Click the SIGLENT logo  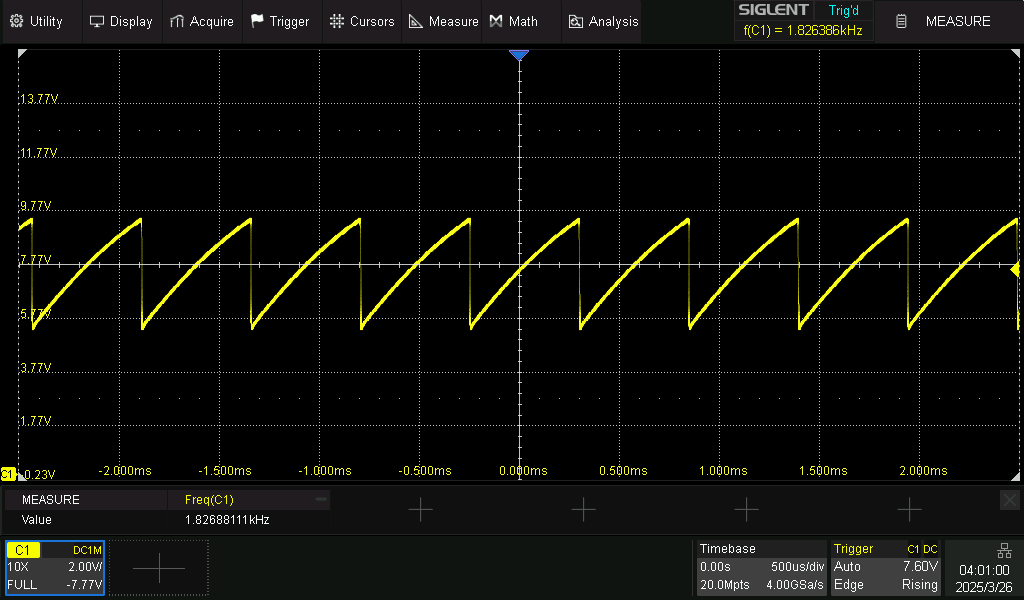coord(773,10)
